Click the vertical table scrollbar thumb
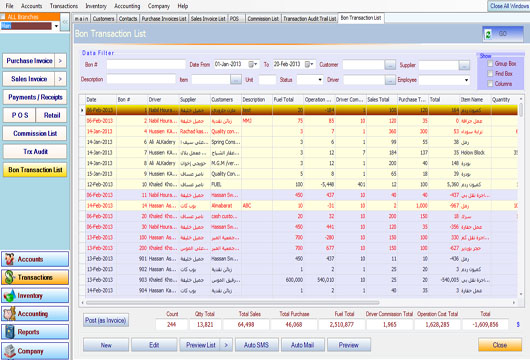Image resolution: width=530 pixels, height=360 pixels. point(521,110)
